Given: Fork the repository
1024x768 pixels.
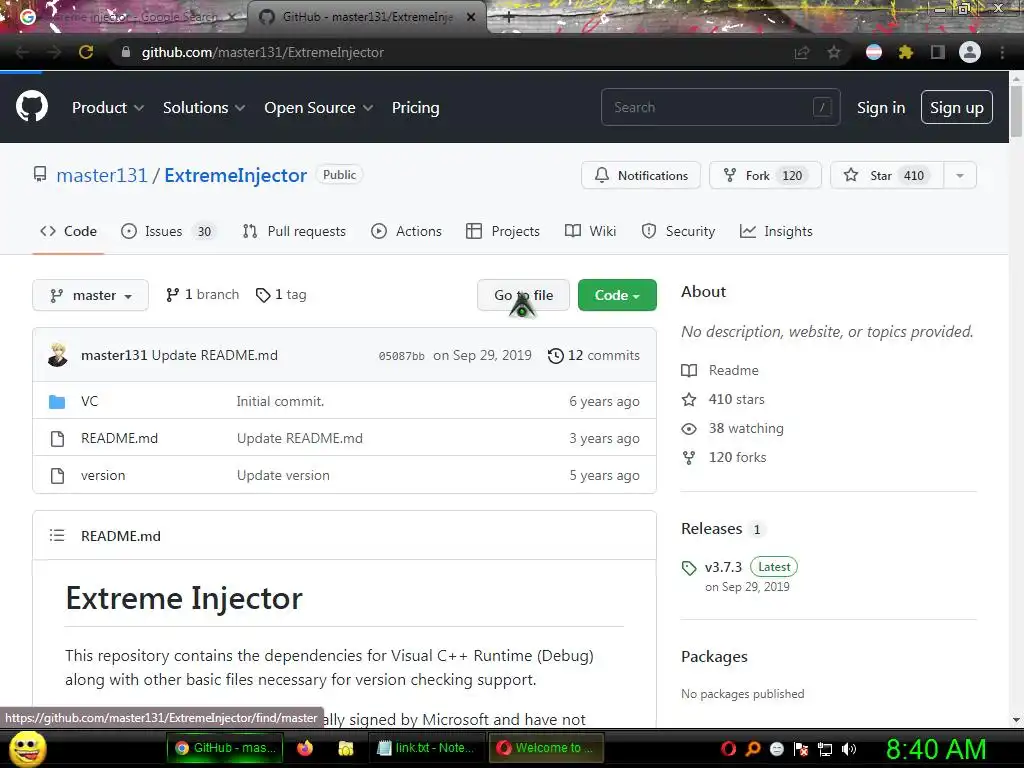Looking at the screenshot, I should 765,175.
